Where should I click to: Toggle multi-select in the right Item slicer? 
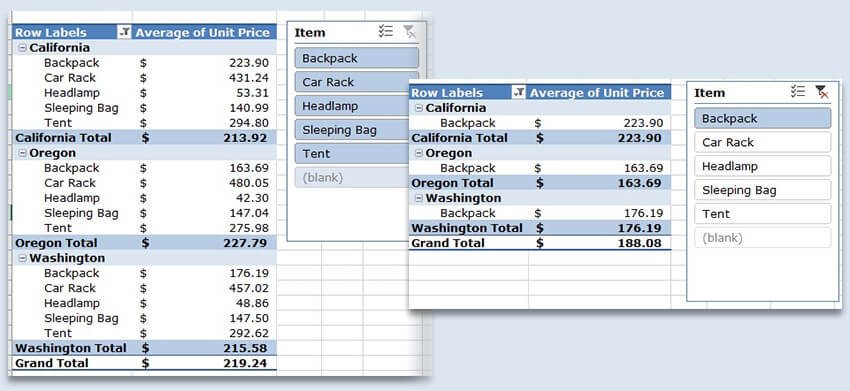(797, 92)
